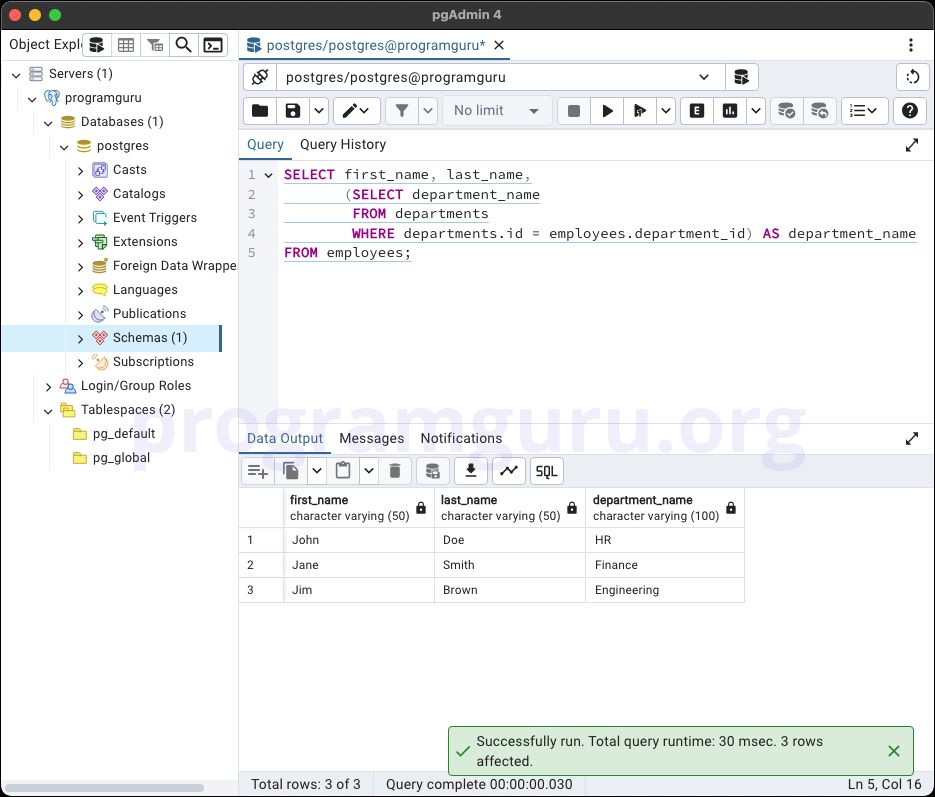This screenshot has width=935, height=797.
Task: Open the copy options dropdown arrow
Action: pyautogui.click(x=317, y=471)
